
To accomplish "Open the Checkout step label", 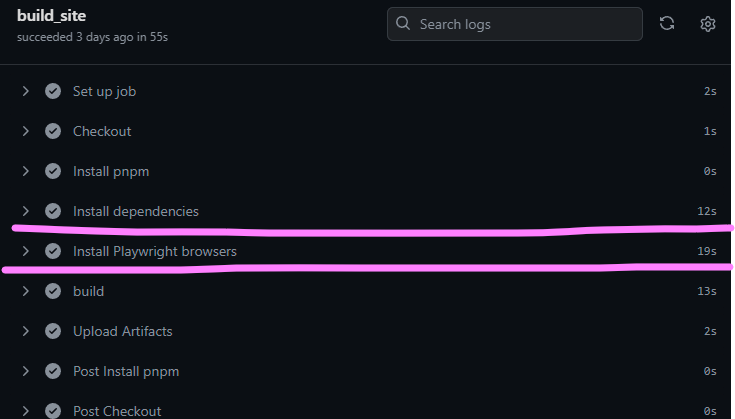I will click(x=102, y=131).
